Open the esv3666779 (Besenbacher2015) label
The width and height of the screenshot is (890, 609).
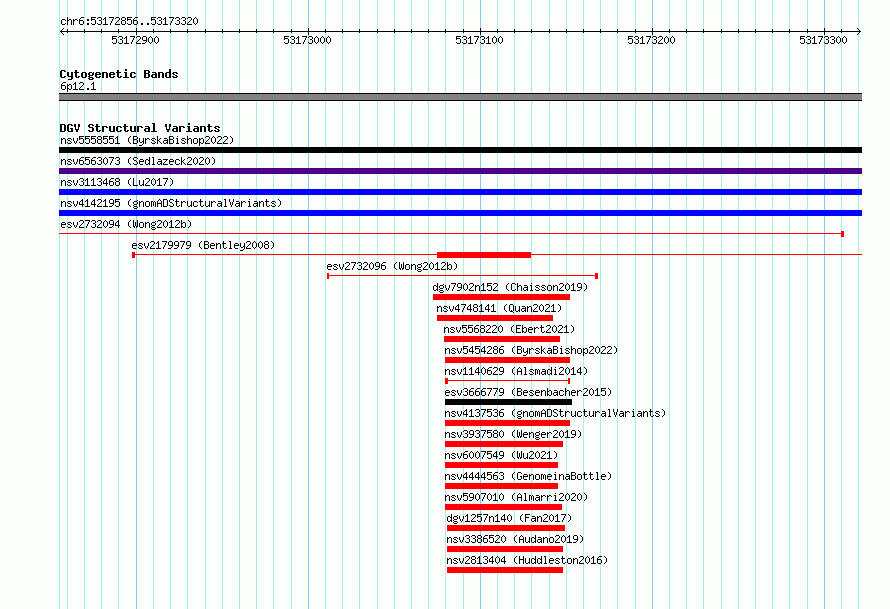click(528, 392)
